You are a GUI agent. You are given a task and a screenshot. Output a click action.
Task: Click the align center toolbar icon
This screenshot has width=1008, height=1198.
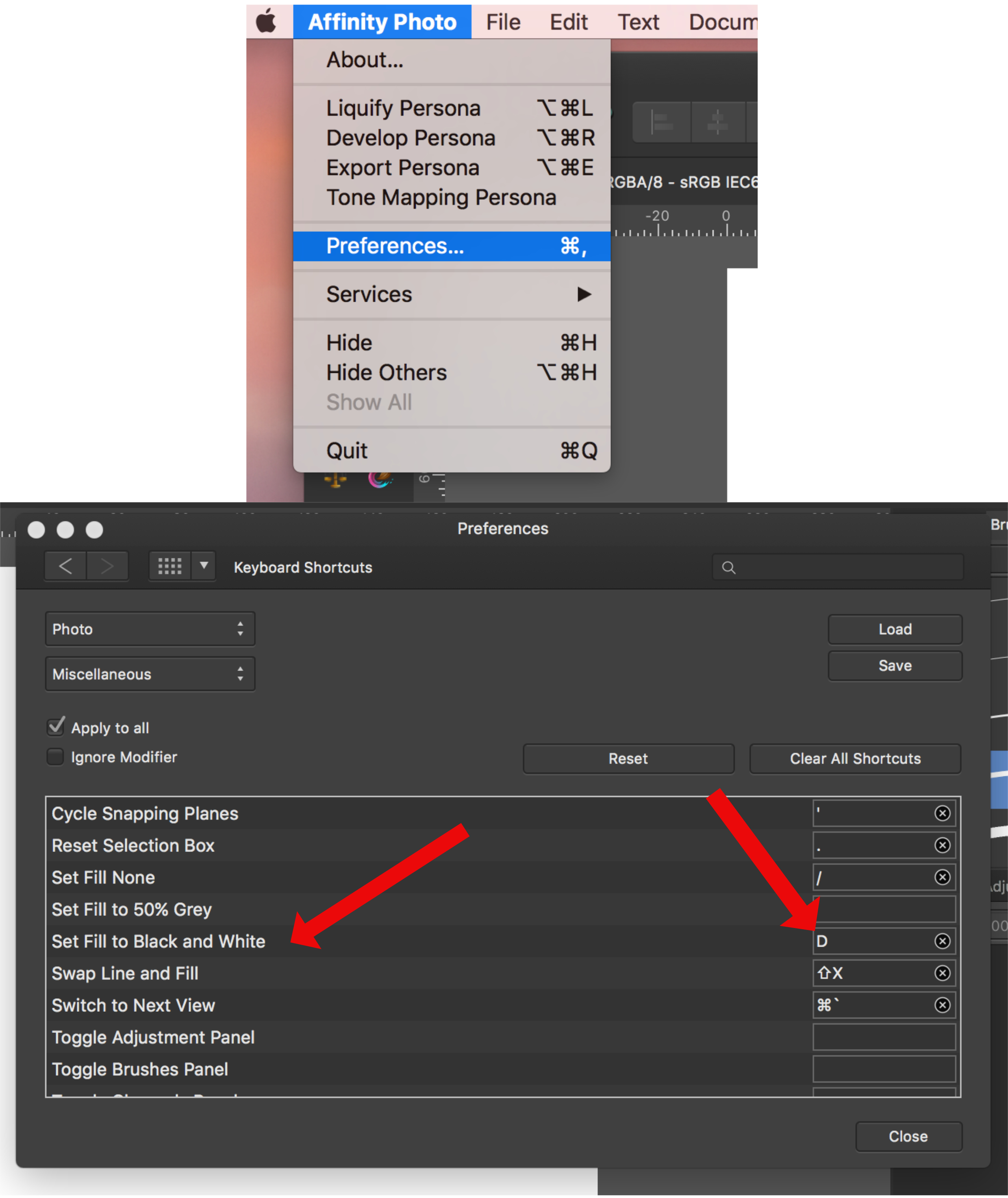[718, 122]
